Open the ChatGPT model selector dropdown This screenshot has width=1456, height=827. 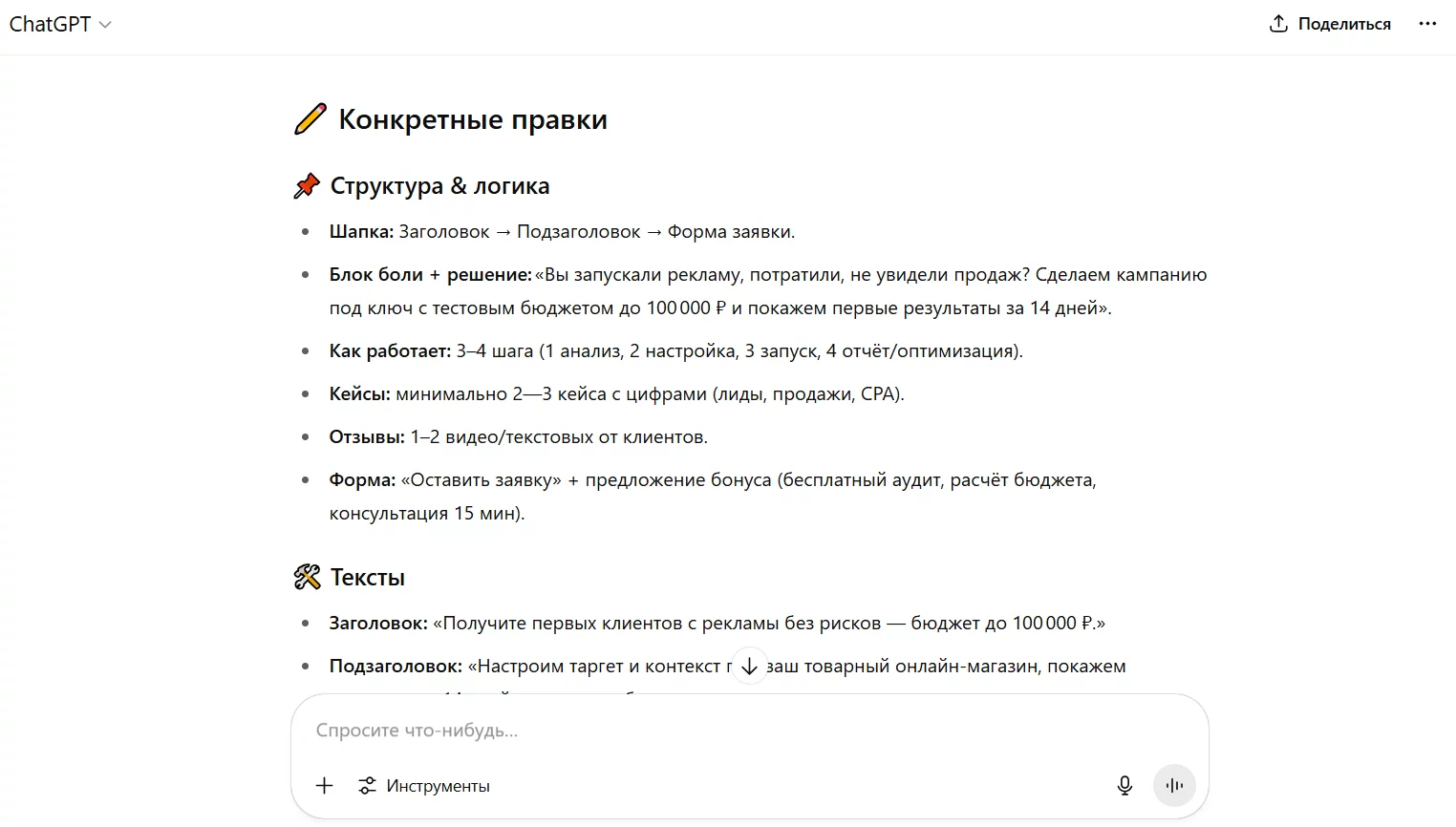60,25
